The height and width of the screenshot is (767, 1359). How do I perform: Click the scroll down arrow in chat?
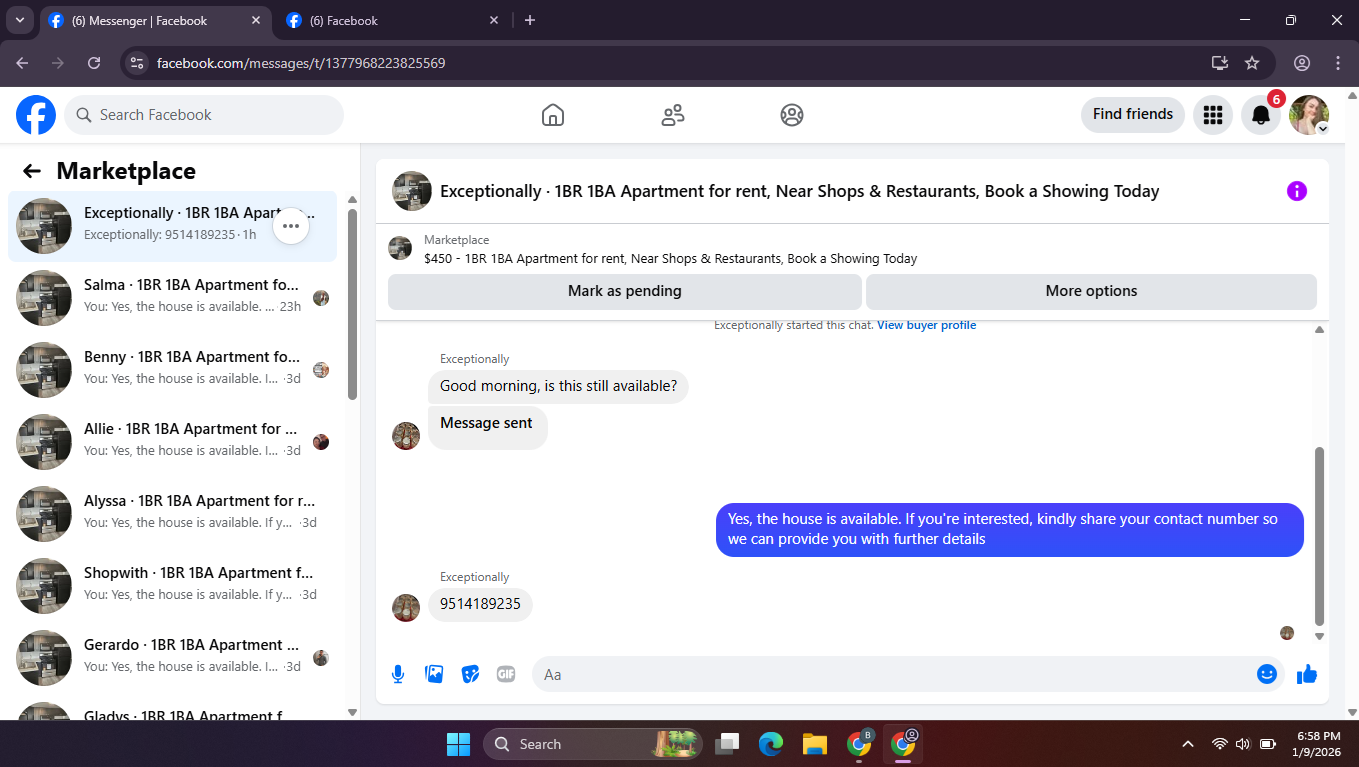point(1319,636)
